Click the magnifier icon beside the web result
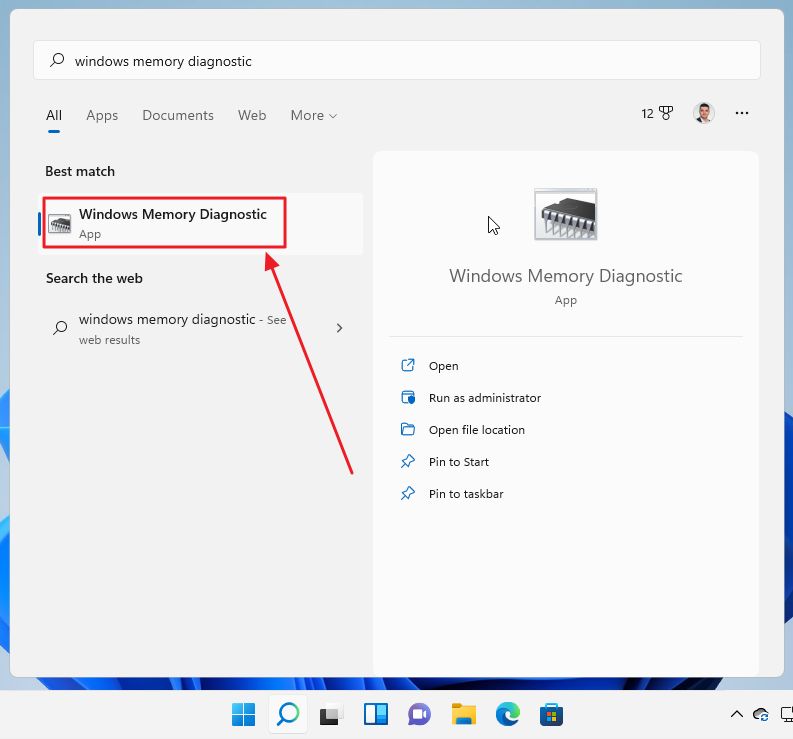 (60, 328)
